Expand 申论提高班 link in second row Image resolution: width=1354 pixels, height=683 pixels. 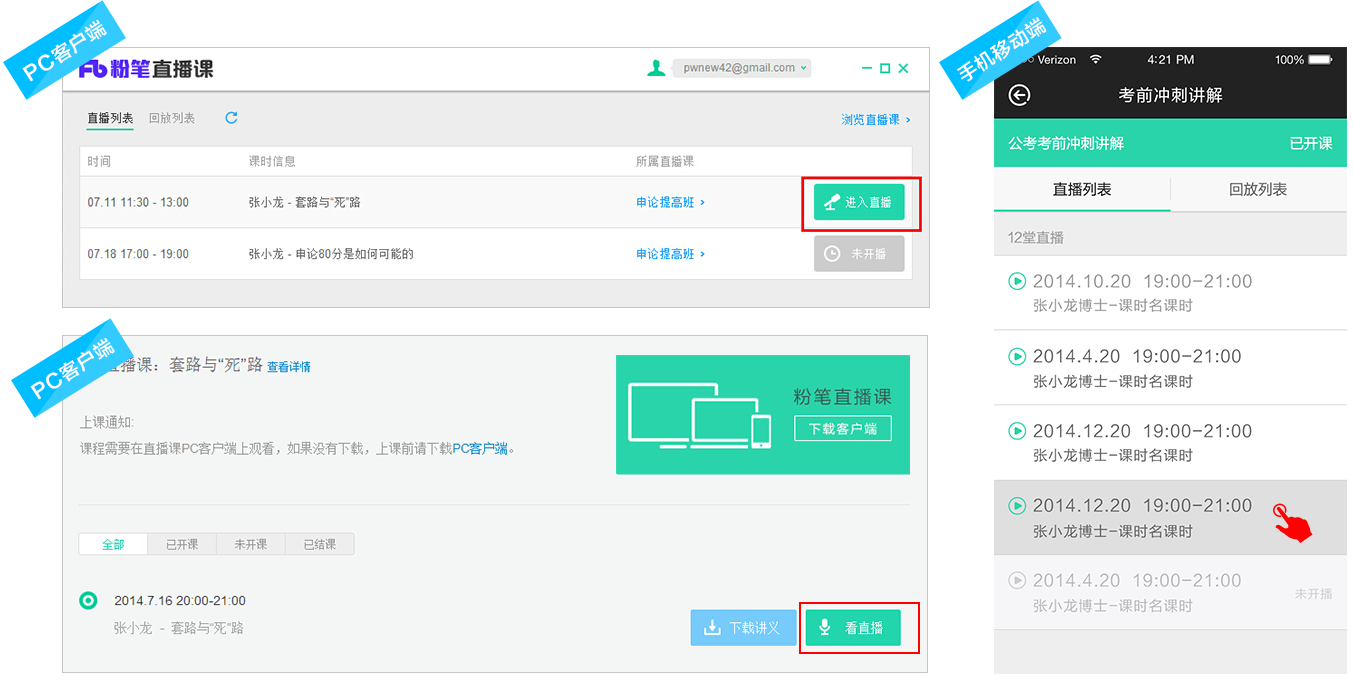[x=670, y=254]
